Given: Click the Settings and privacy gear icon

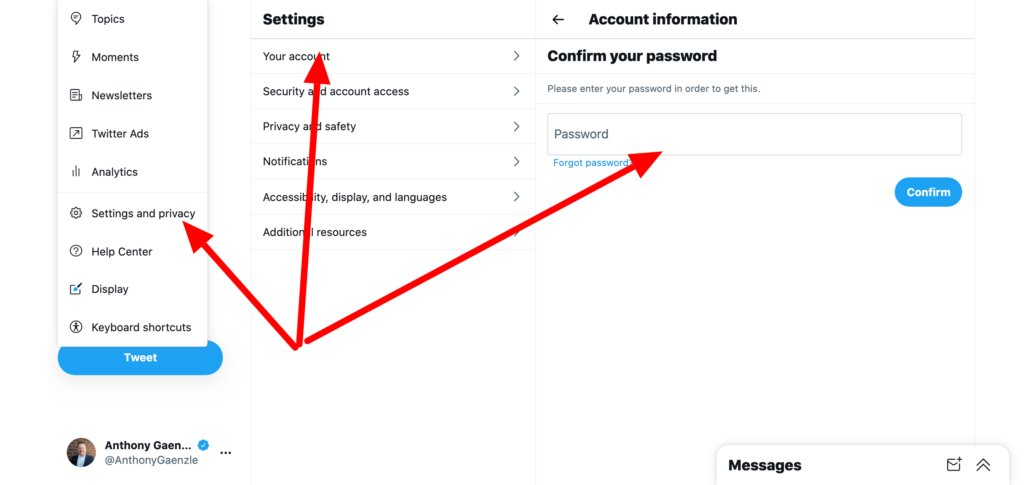Looking at the screenshot, I should [76, 213].
